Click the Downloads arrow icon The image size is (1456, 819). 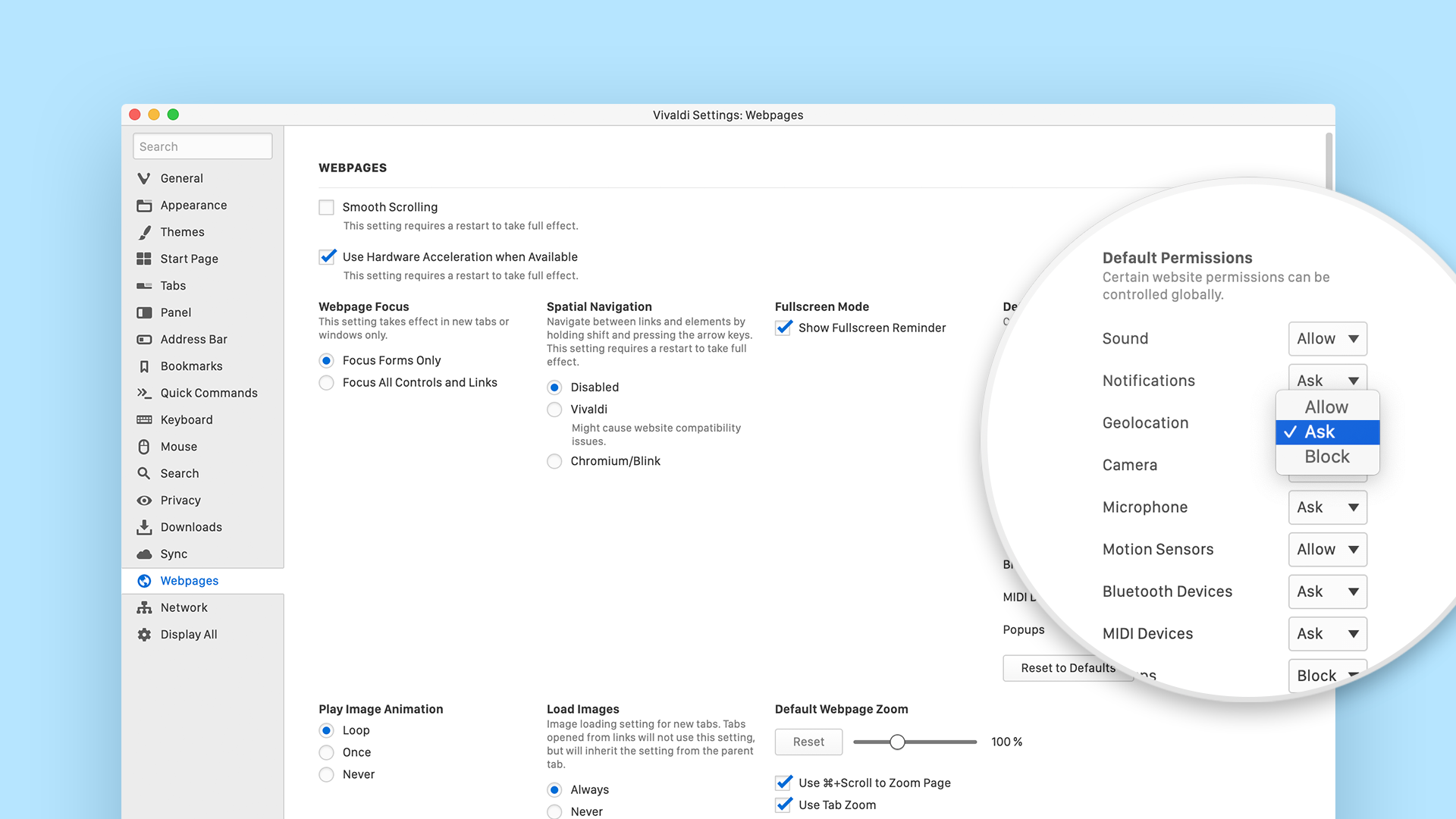(144, 527)
